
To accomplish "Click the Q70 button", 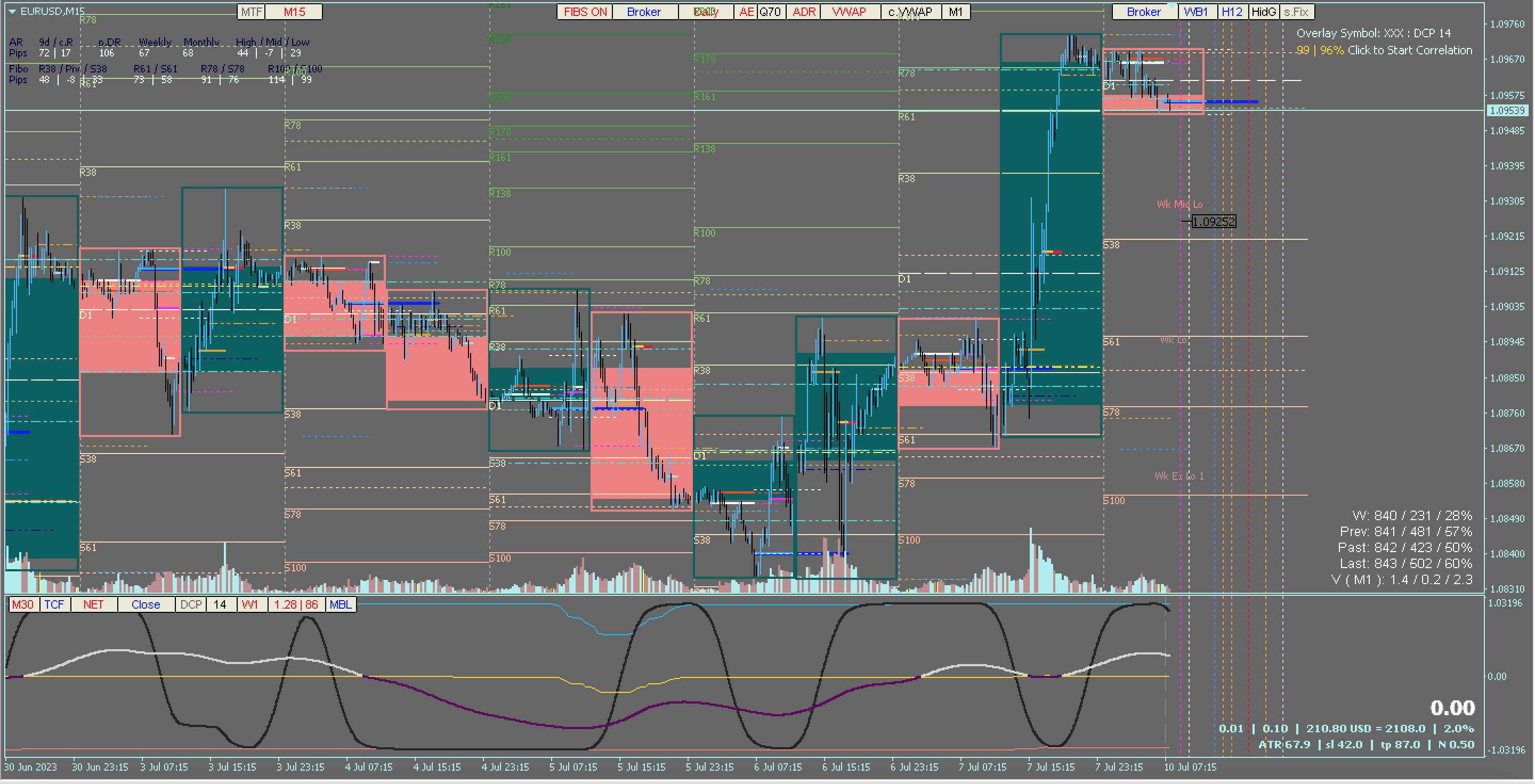I will tap(770, 12).
